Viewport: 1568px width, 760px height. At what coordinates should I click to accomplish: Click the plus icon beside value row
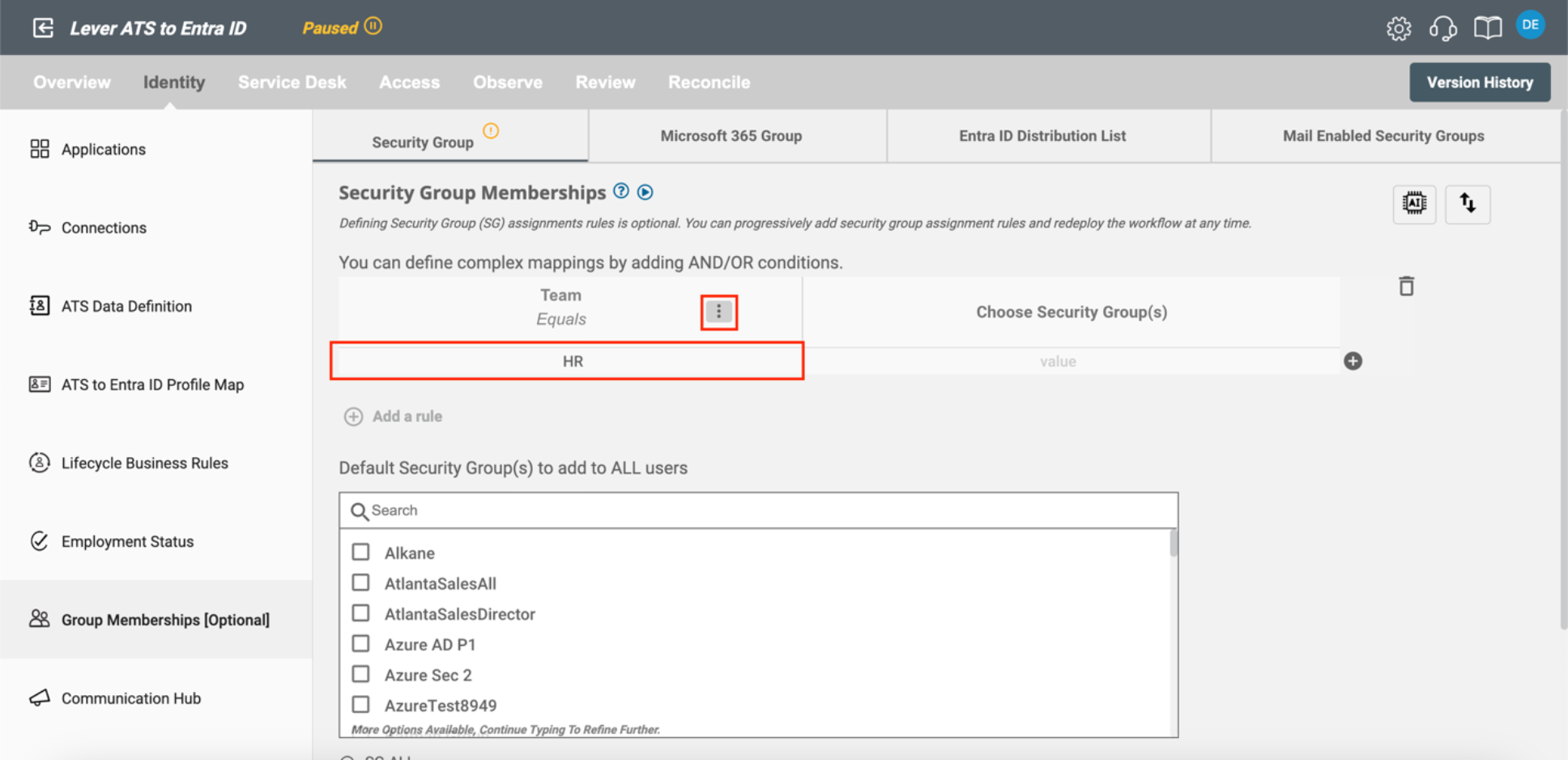click(1353, 361)
